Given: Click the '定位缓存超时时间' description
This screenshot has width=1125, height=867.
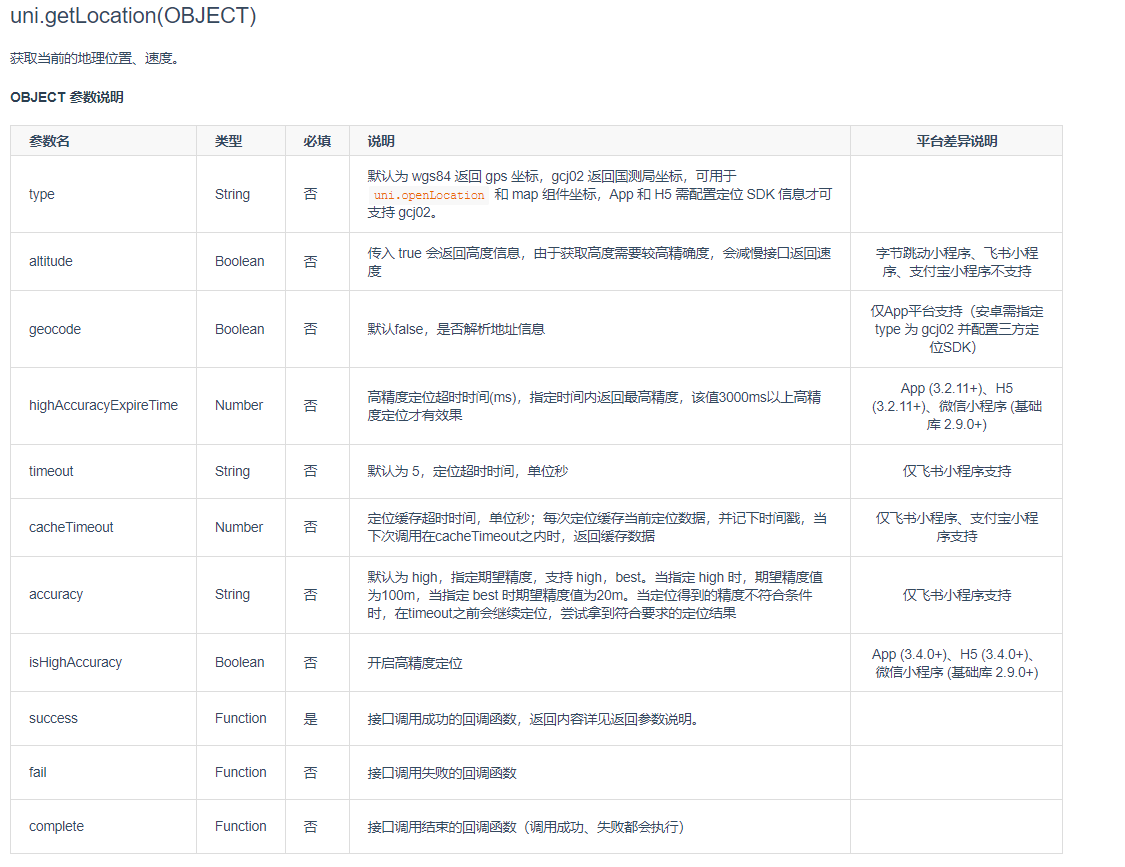Looking at the screenshot, I should 597,527.
